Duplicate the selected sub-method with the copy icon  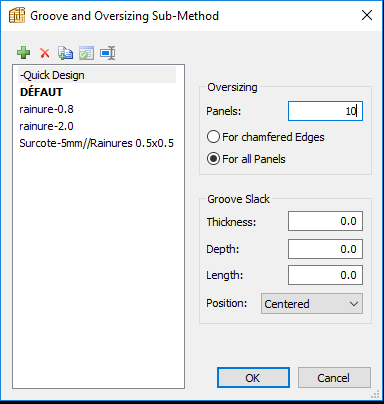point(65,53)
